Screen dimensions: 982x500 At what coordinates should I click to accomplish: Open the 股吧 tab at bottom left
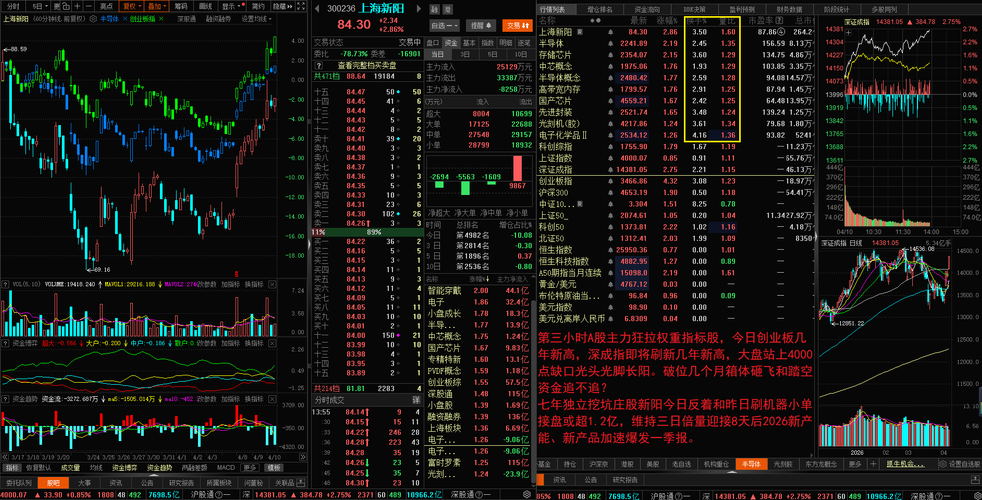pos(53,483)
